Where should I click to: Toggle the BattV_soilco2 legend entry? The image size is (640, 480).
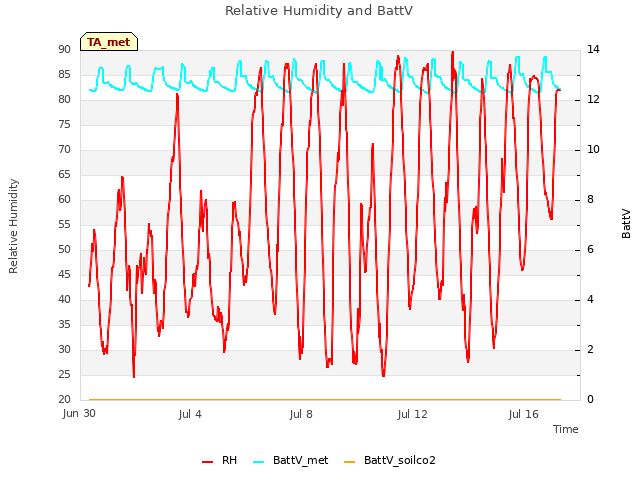390,460
